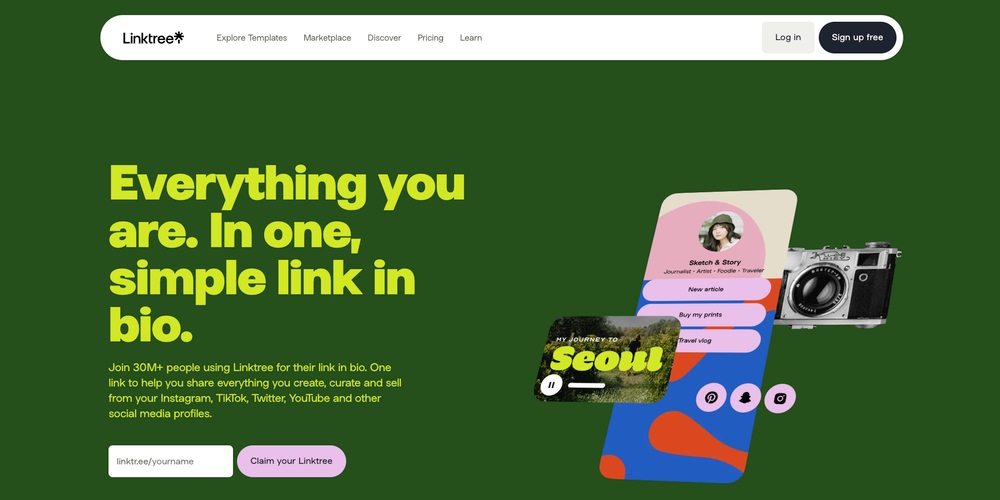Click the vintage camera image
Image resolution: width=1000 pixels, height=500 pixels.
835,284
